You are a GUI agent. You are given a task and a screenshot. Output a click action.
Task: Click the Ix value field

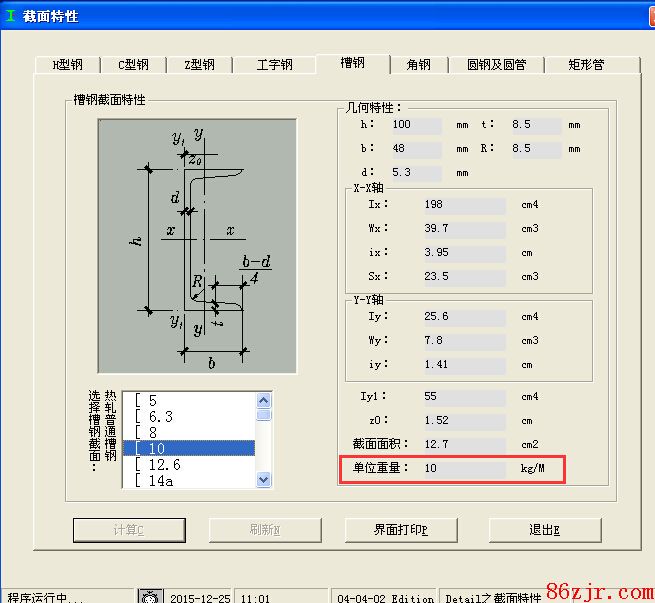[463, 205]
